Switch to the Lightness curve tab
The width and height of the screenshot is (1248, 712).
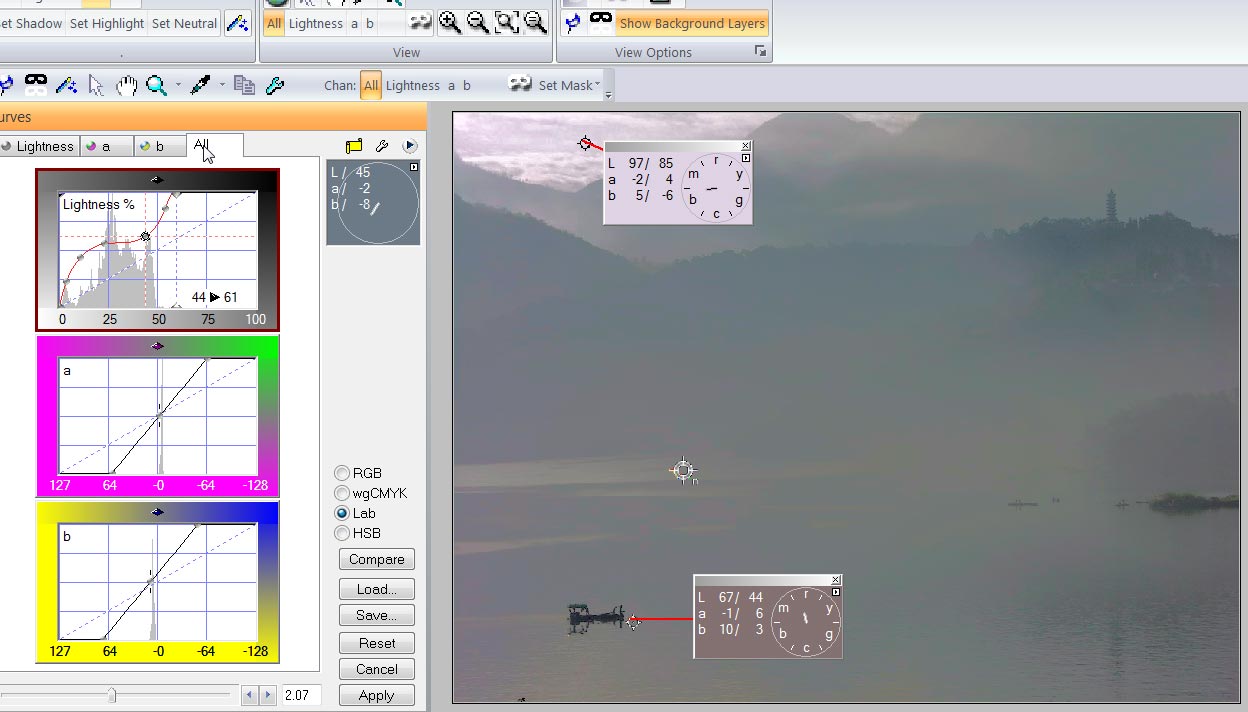[x=39, y=146]
